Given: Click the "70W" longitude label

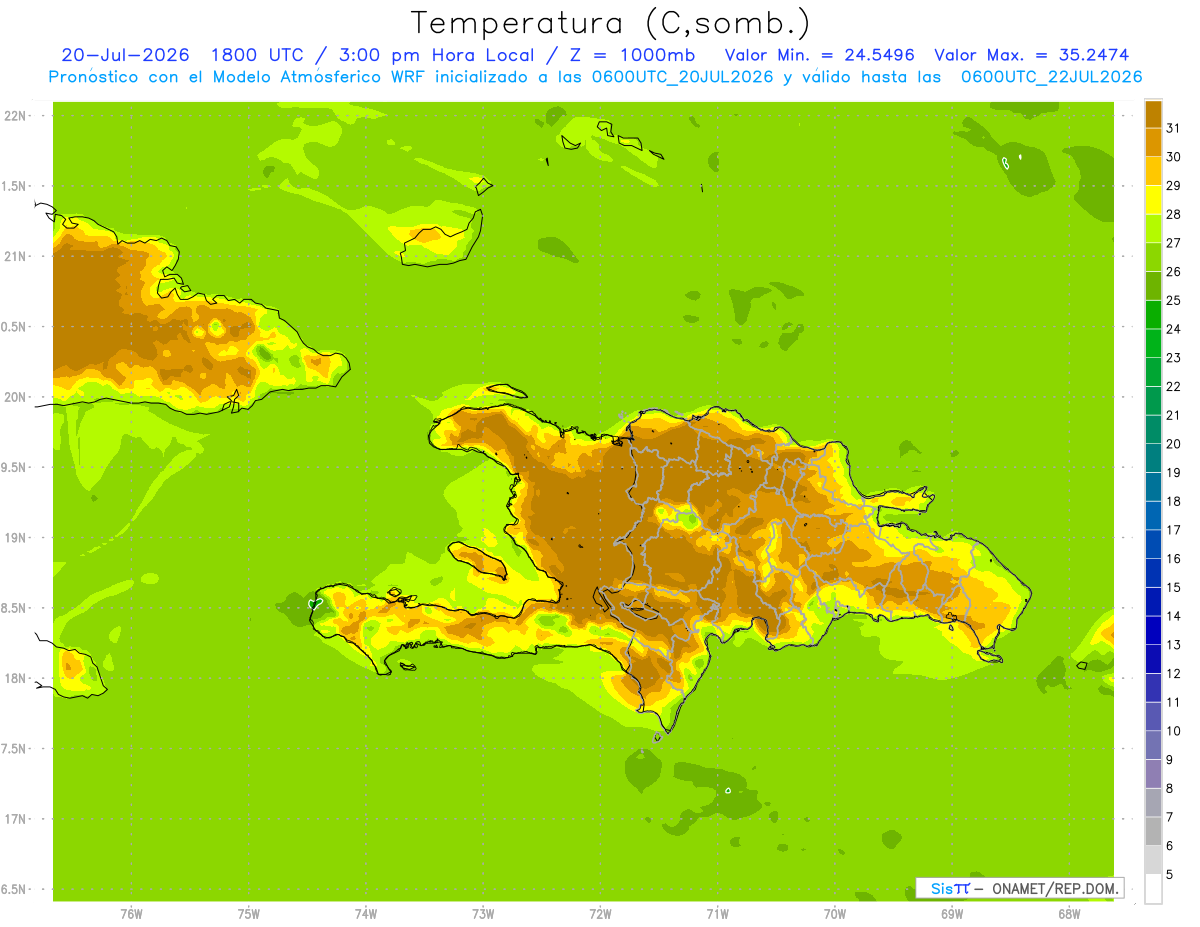Looking at the screenshot, I should coord(834,914).
